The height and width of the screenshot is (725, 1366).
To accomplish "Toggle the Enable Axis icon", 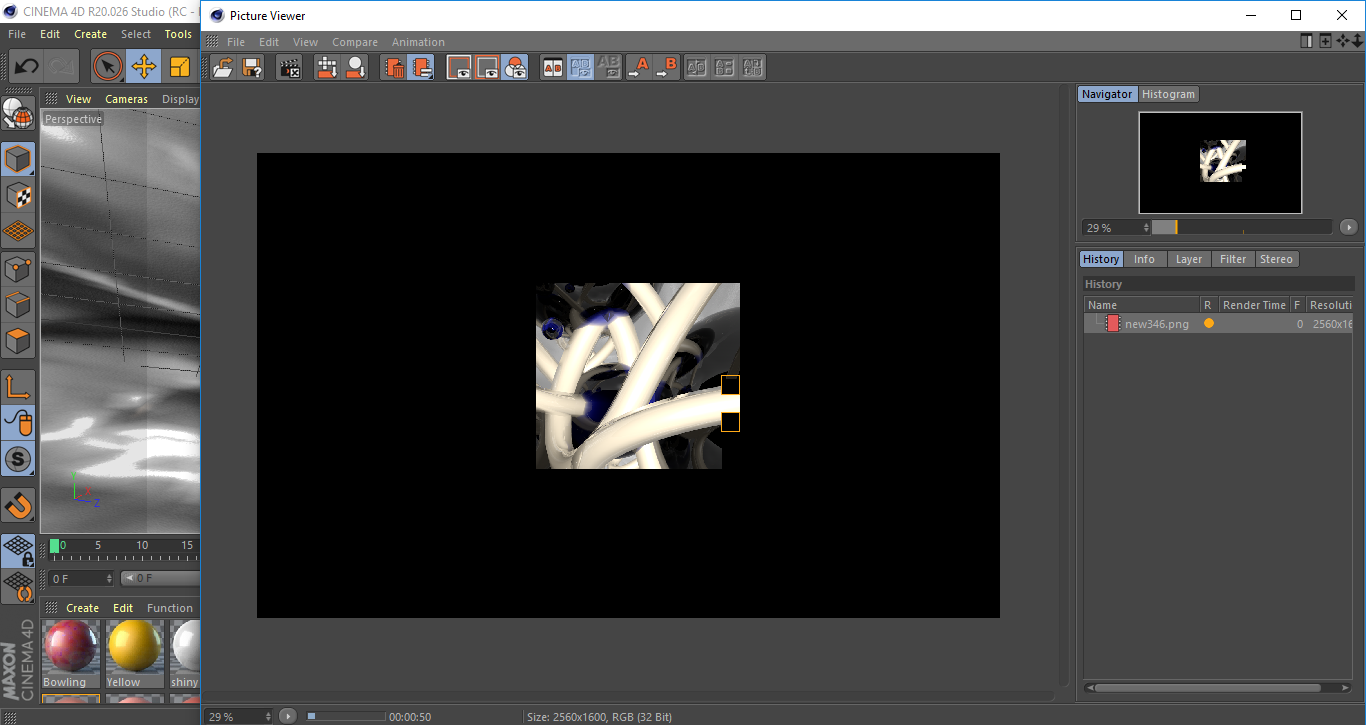I will point(18,387).
